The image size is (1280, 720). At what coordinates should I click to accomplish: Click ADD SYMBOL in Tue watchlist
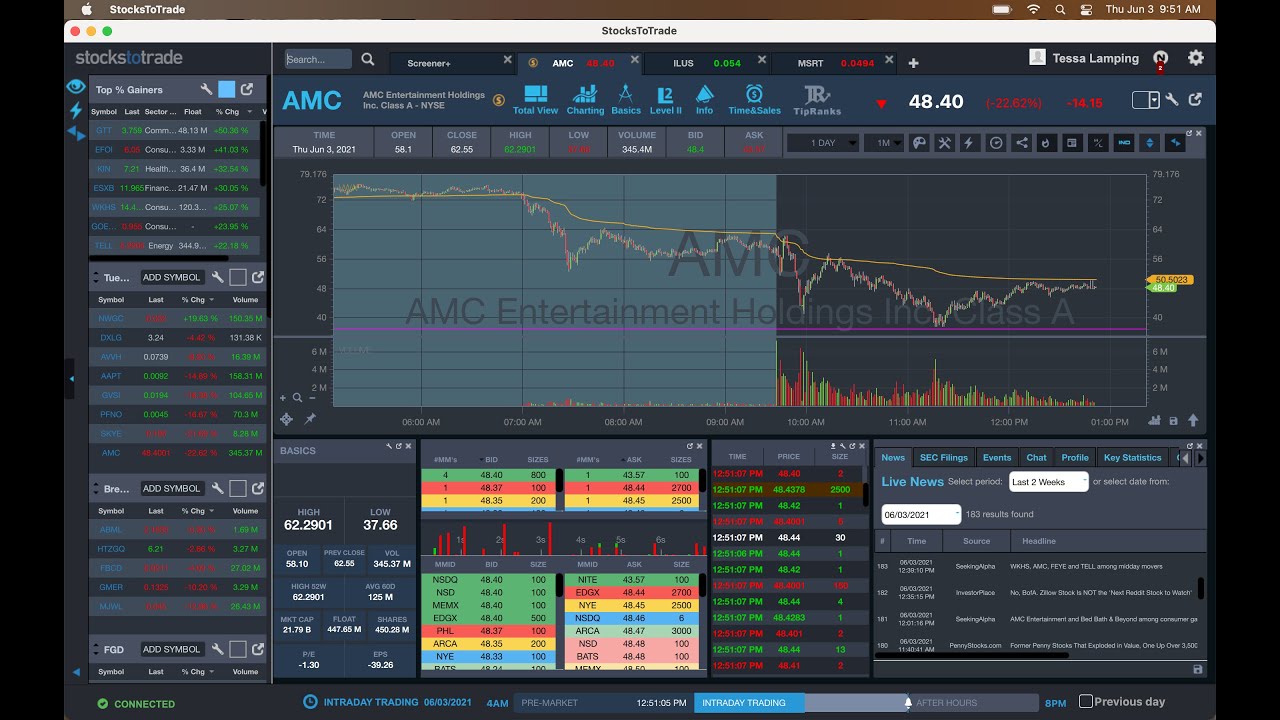click(172, 277)
